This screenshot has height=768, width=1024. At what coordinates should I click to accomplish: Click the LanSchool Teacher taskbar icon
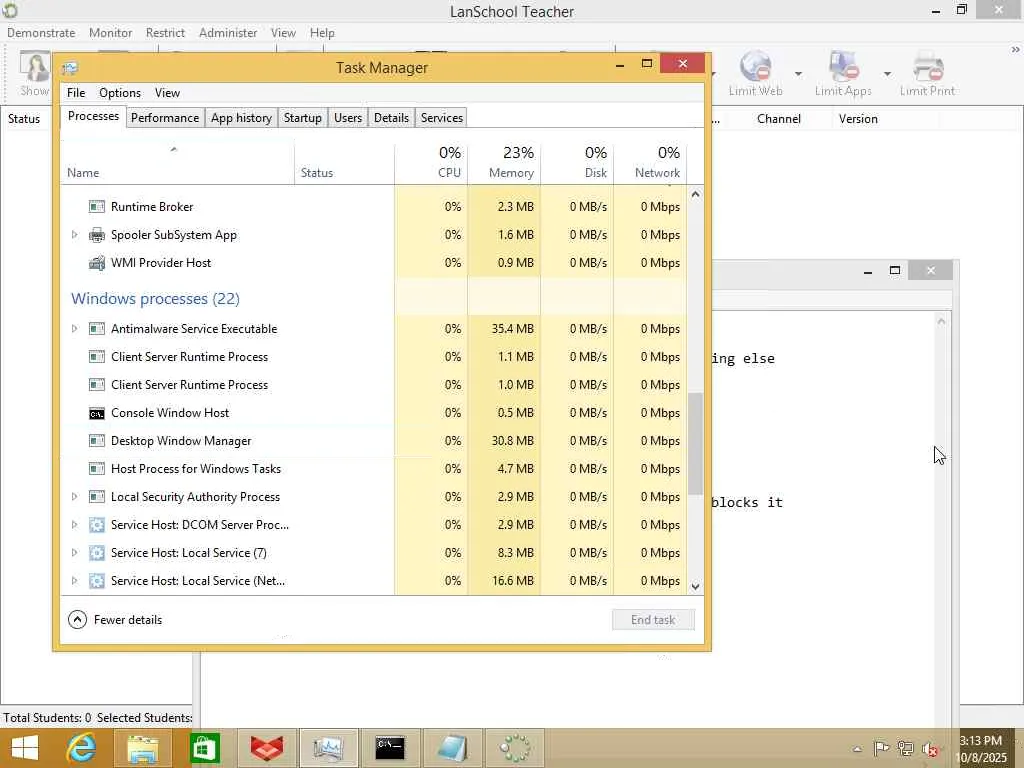tap(515, 748)
